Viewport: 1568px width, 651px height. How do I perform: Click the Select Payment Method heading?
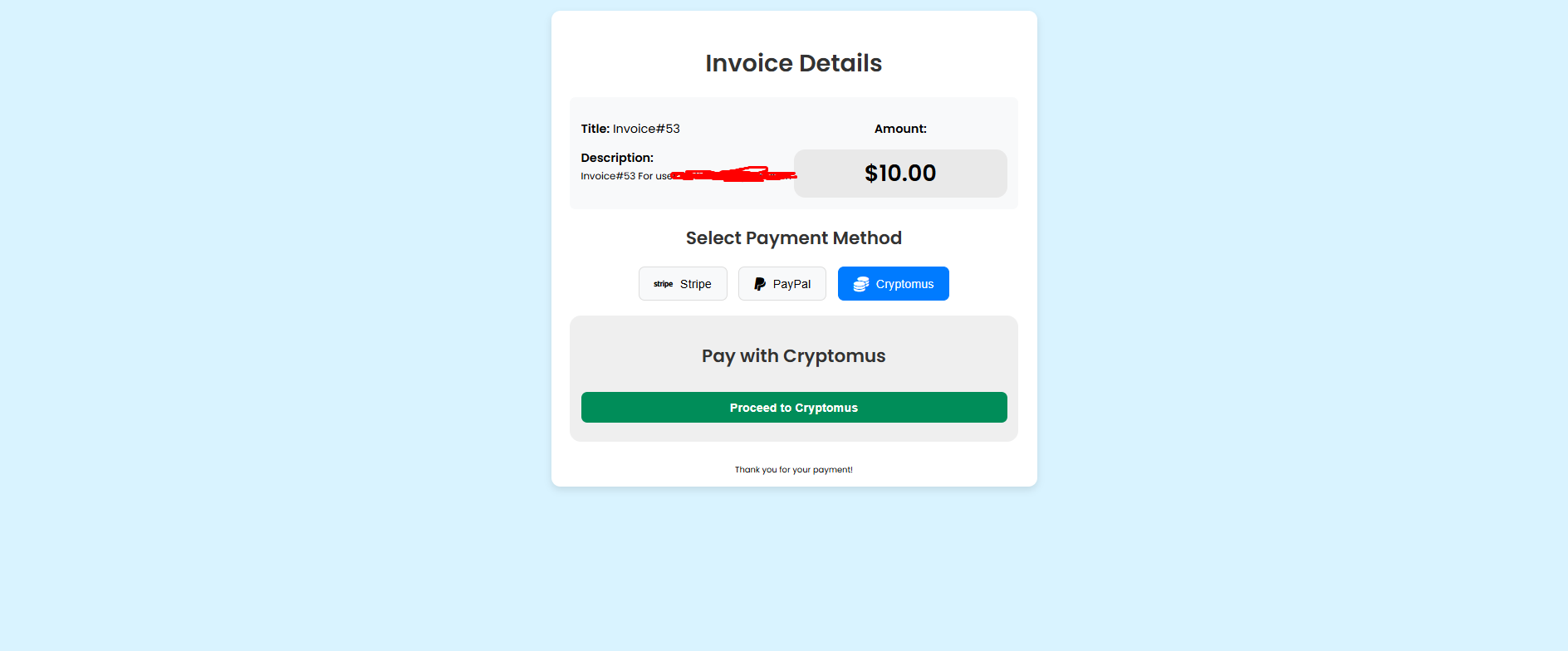click(794, 238)
